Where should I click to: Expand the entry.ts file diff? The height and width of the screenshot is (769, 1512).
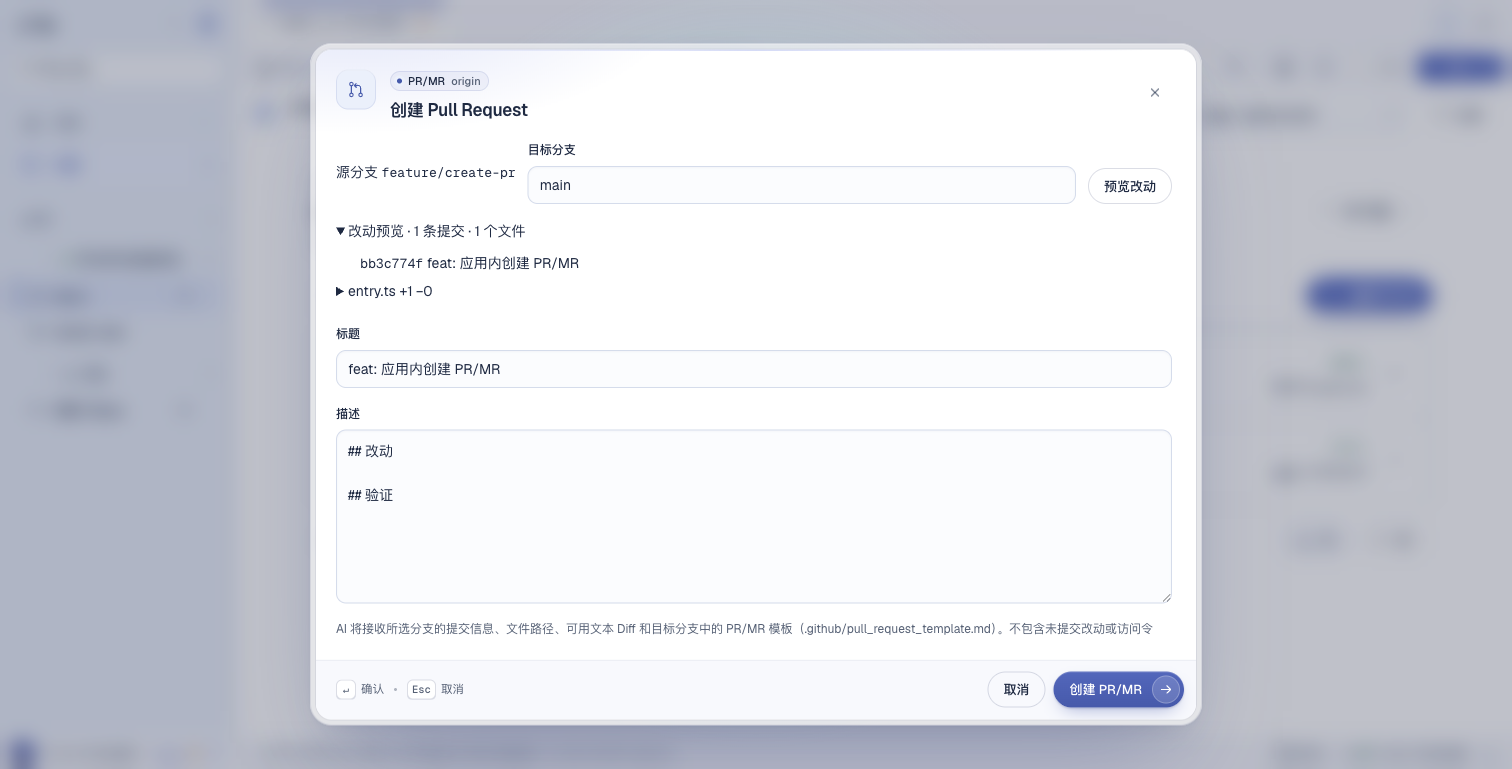click(385, 291)
